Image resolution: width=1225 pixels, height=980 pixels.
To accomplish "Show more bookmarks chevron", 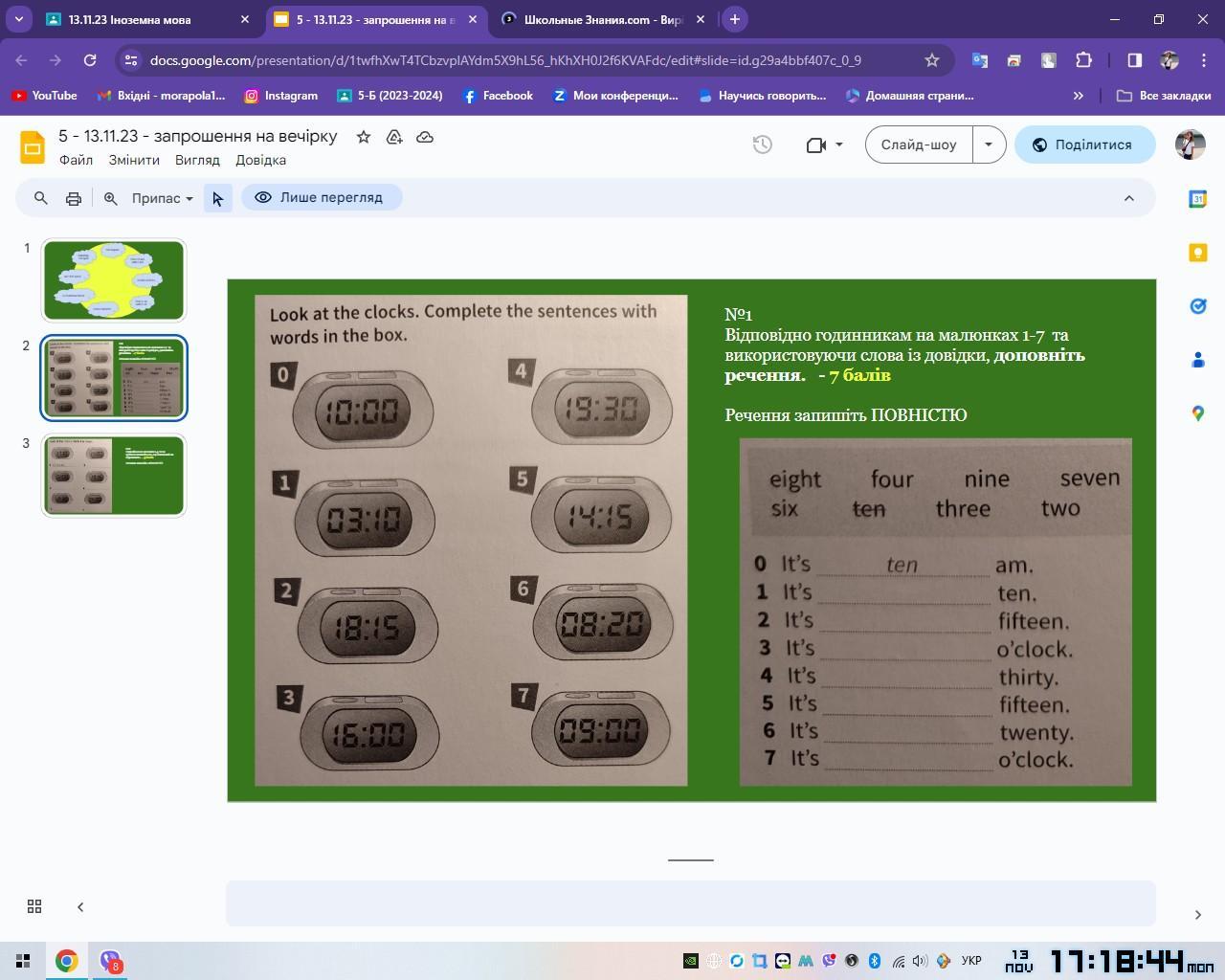I will (1079, 96).
